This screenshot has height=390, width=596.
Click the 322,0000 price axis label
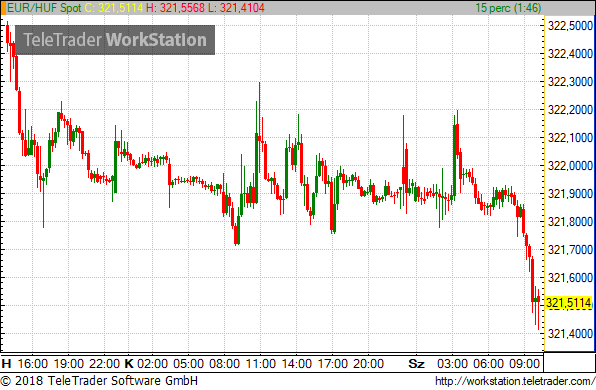[x=570, y=166]
